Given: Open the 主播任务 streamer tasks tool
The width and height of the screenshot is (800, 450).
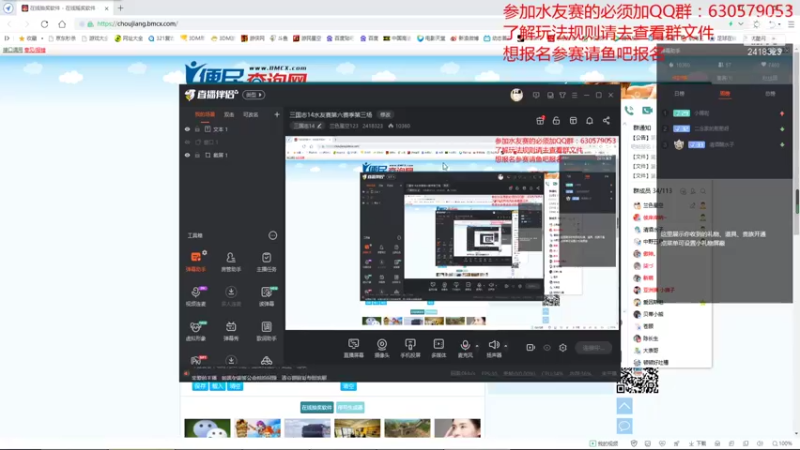Looking at the screenshot, I should 266,261.
